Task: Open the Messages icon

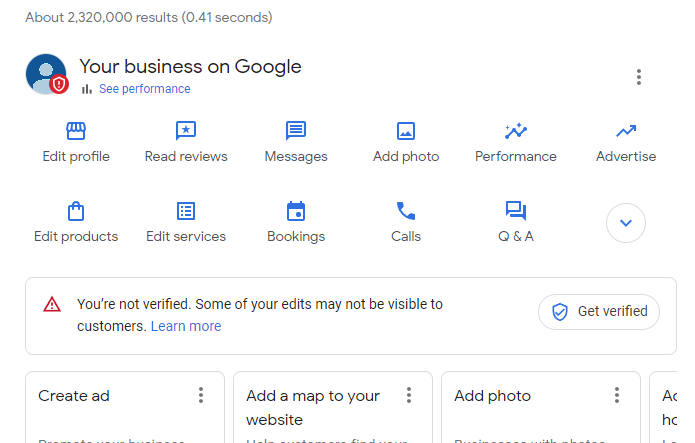Action: 296,131
